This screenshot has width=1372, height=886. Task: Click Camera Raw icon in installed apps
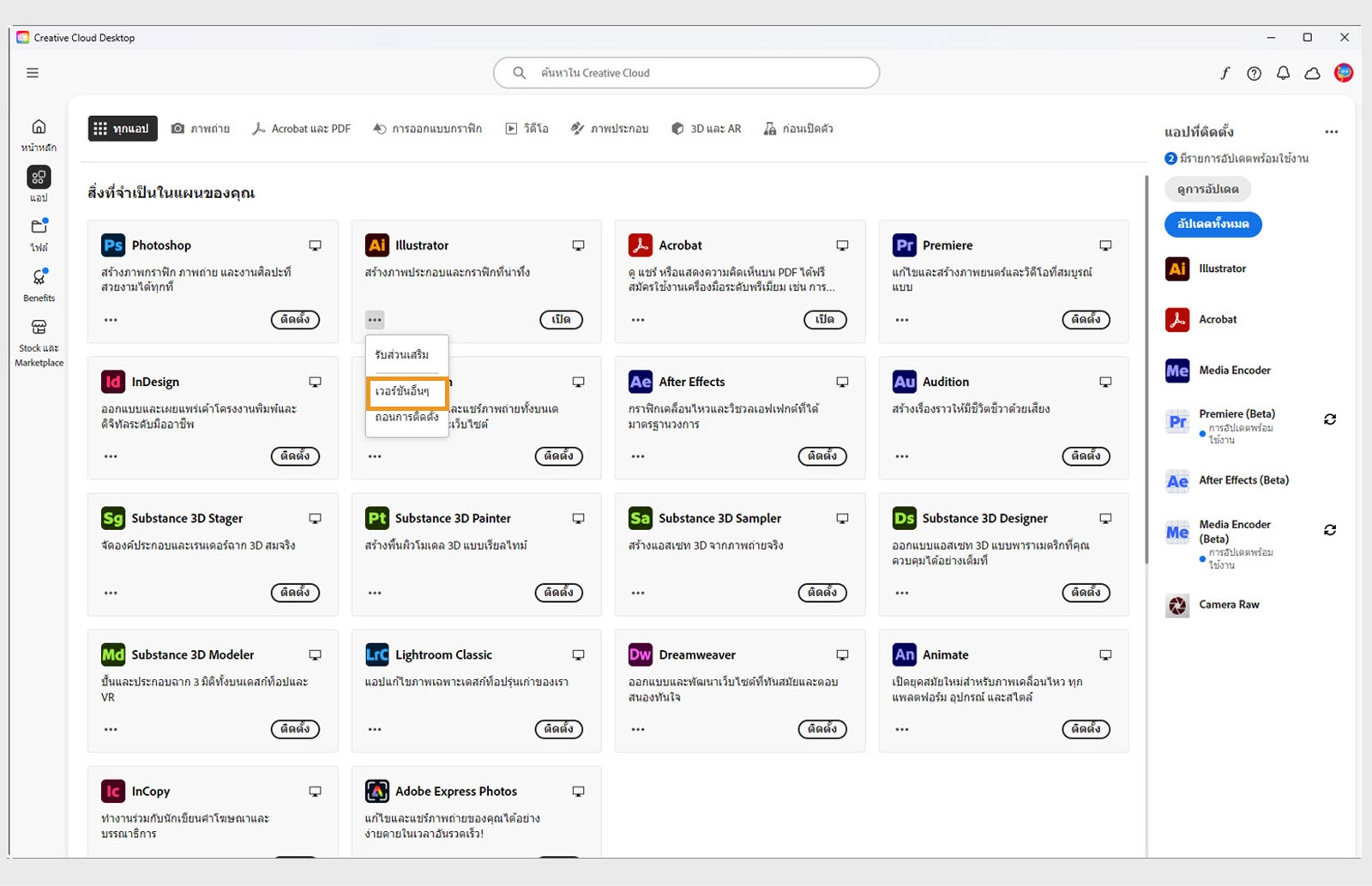pos(1177,606)
